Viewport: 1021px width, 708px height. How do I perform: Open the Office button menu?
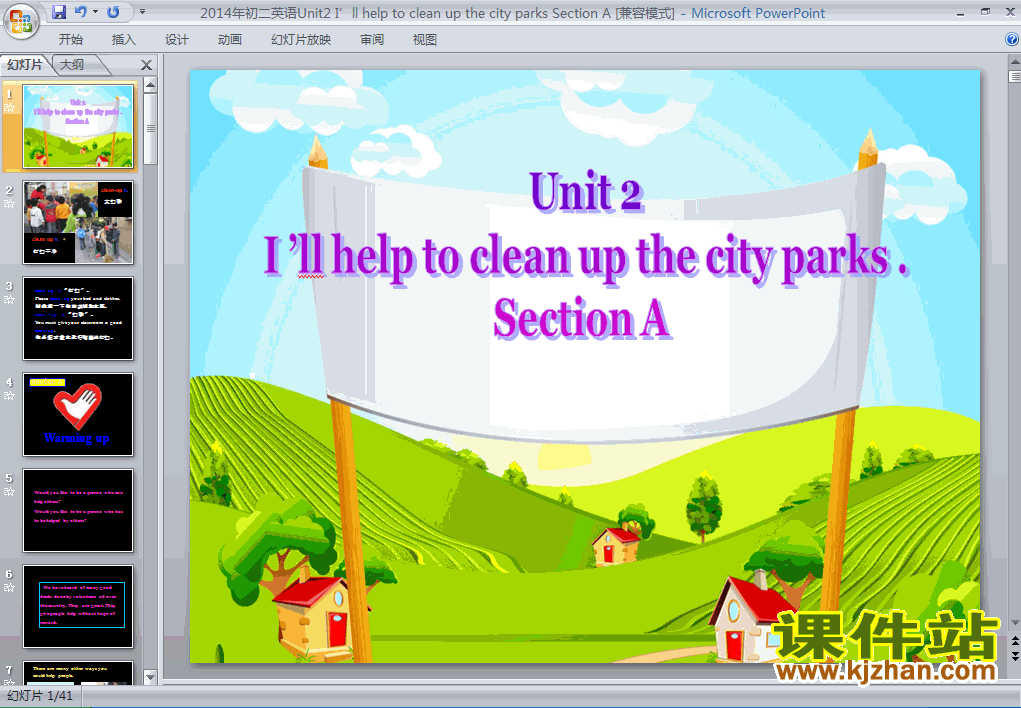[21, 21]
